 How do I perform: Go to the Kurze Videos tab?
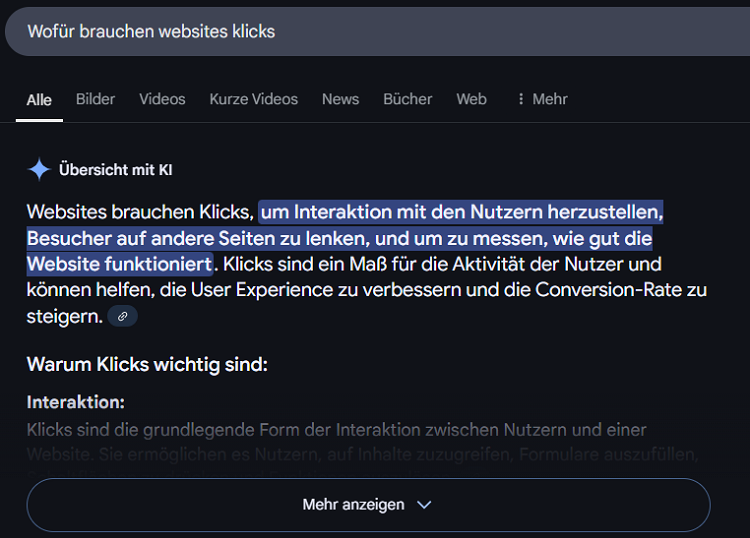[x=254, y=99]
